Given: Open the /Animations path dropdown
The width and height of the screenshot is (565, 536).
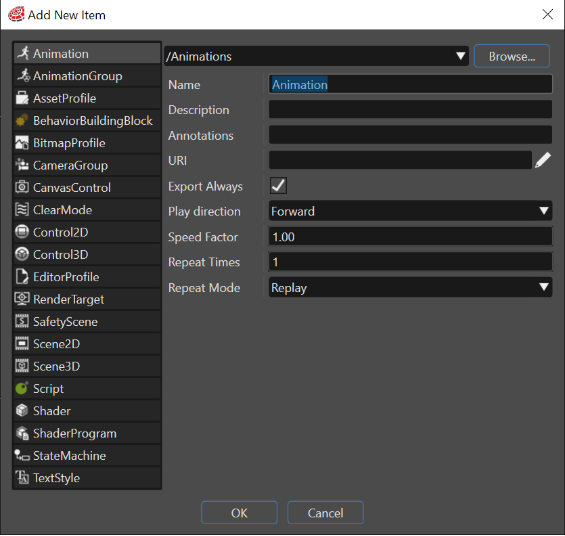Looking at the screenshot, I should [x=316, y=56].
